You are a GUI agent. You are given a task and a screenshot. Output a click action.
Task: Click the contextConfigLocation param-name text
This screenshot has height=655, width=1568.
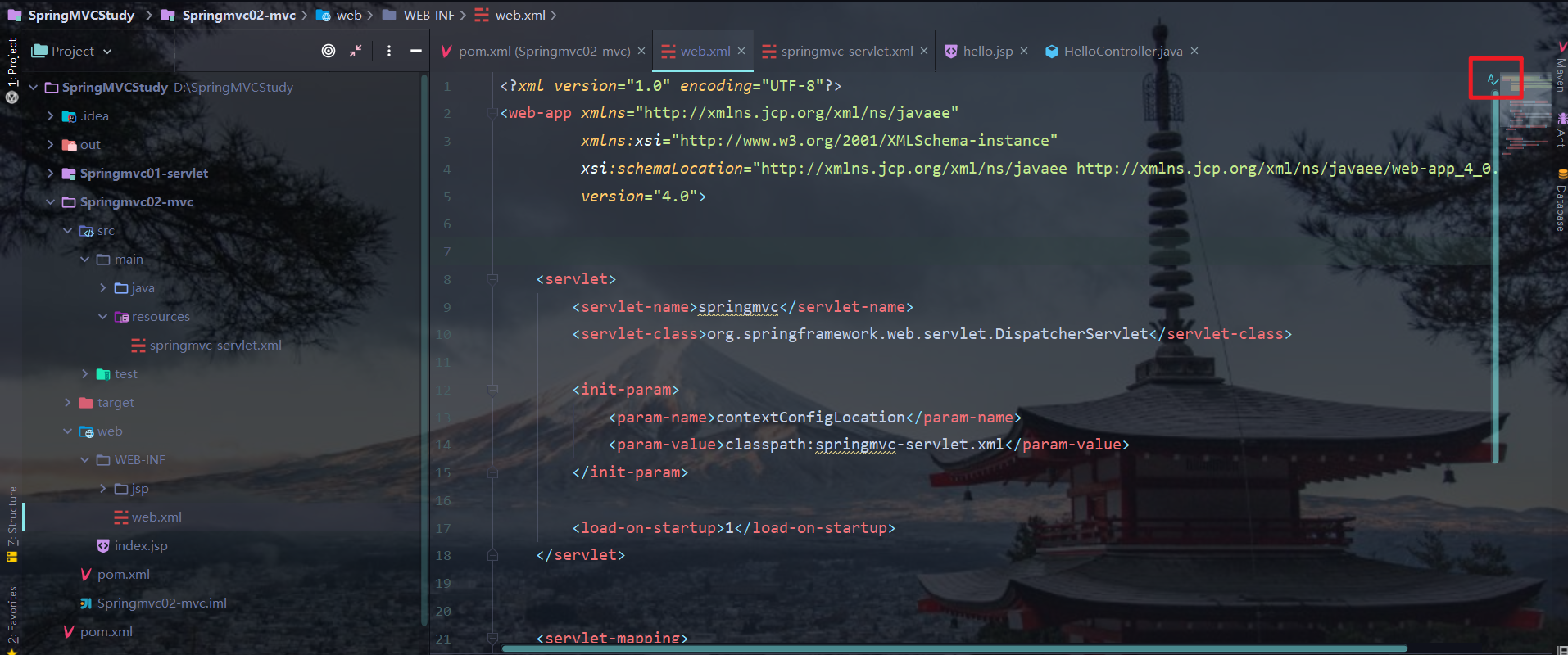pyautogui.click(x=811, y=418)
